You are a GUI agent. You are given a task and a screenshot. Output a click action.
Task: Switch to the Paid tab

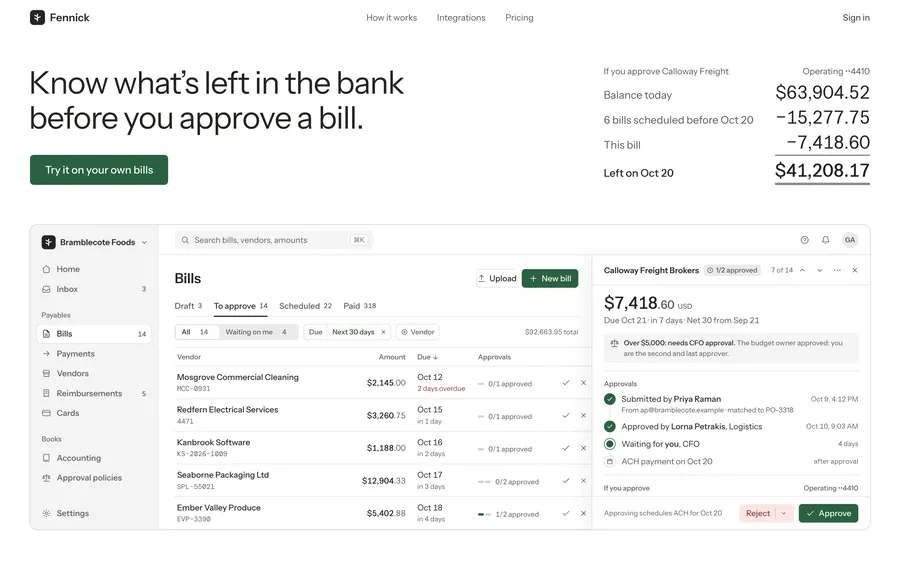(x=360, y=306)
